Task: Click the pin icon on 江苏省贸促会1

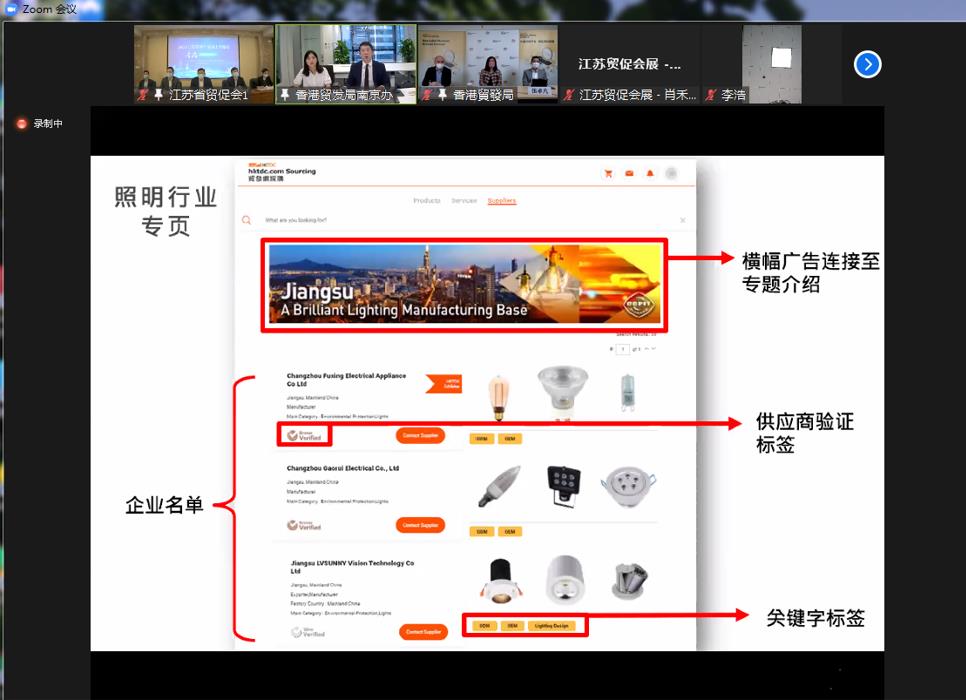Action: [158, 95]
